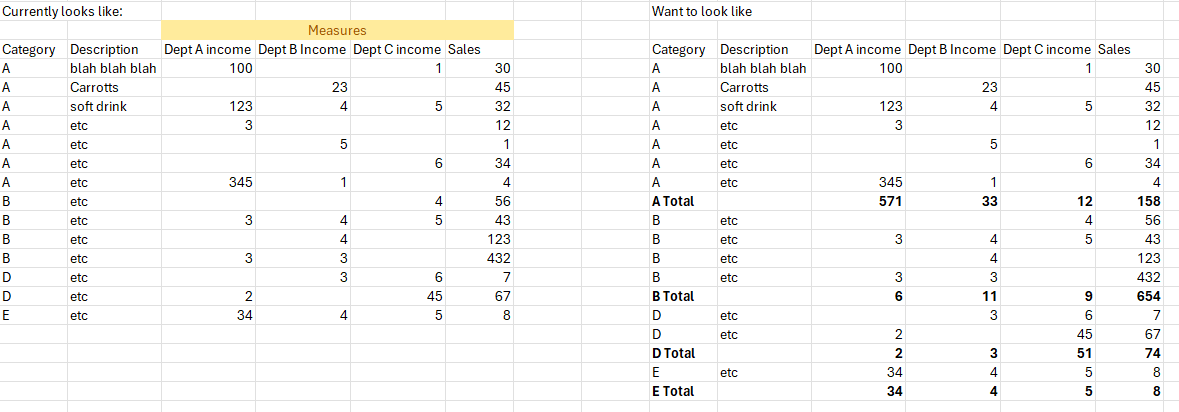Select 'Dept C income' header in right table
Image resolution: width=1179 pixels, height=412 pixels.
click(x=1046, y=50)
